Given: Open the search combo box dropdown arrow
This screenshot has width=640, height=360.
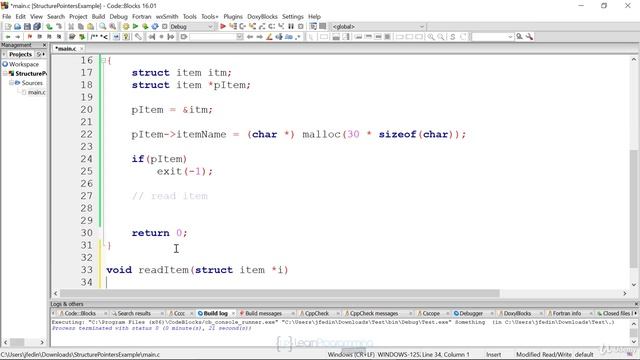Looking at the screenshot, I should pos(510,37).
